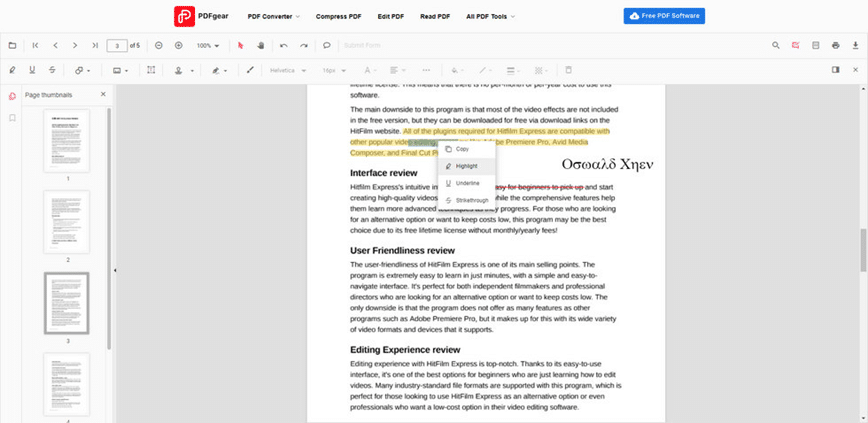
Task: Select Copy in the context menu
Action: [462, 149]
